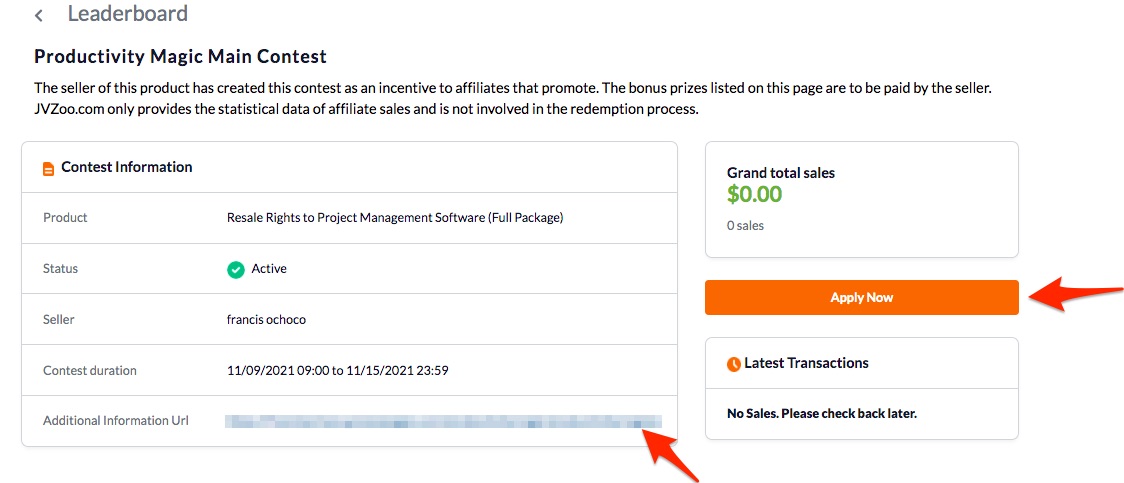Click the Resale Rights product name text
Viewport: 1124px width, 483px height.
click(x=395, y=218)
